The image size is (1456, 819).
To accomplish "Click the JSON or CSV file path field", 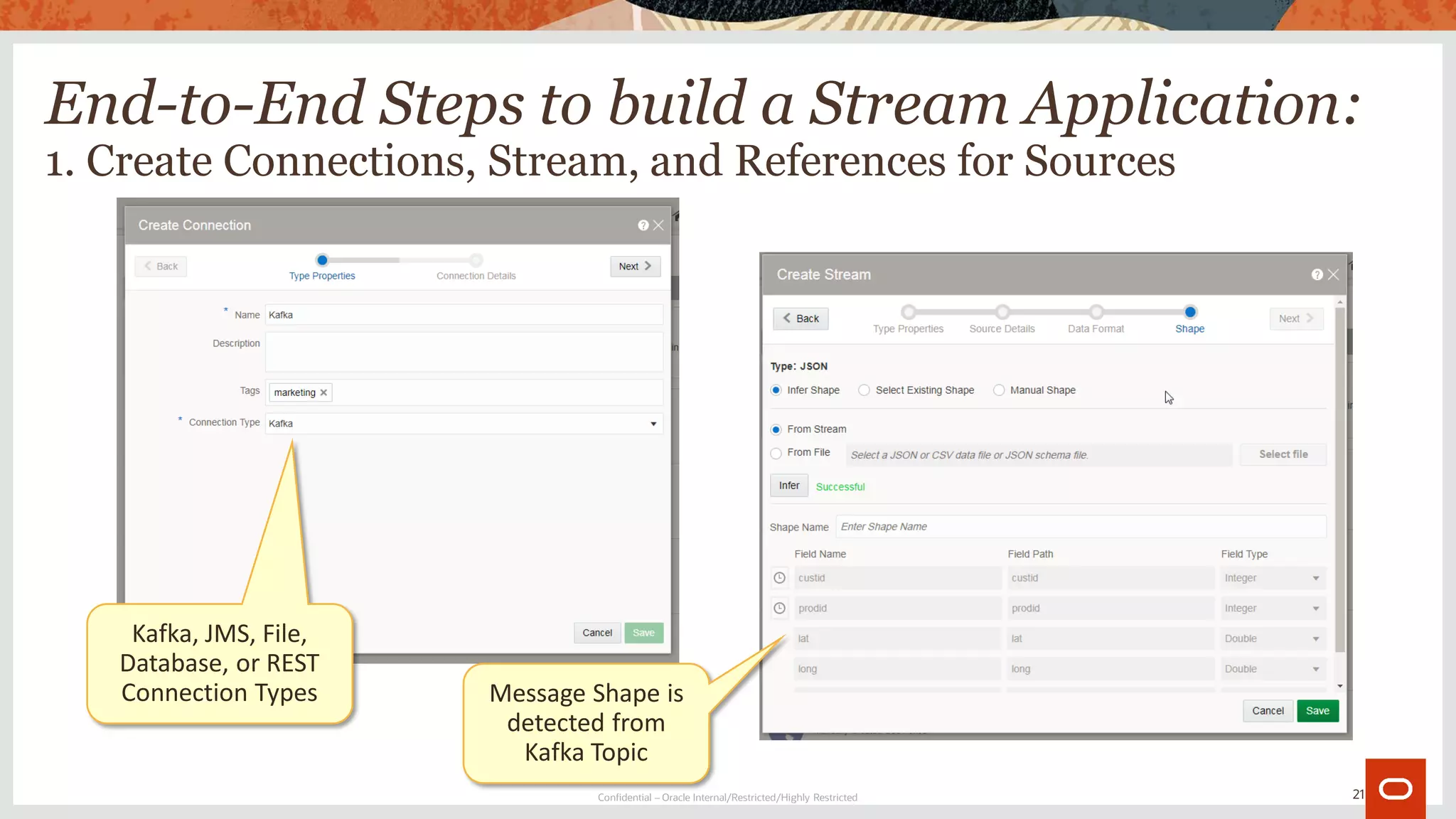I will (1038, 455).
